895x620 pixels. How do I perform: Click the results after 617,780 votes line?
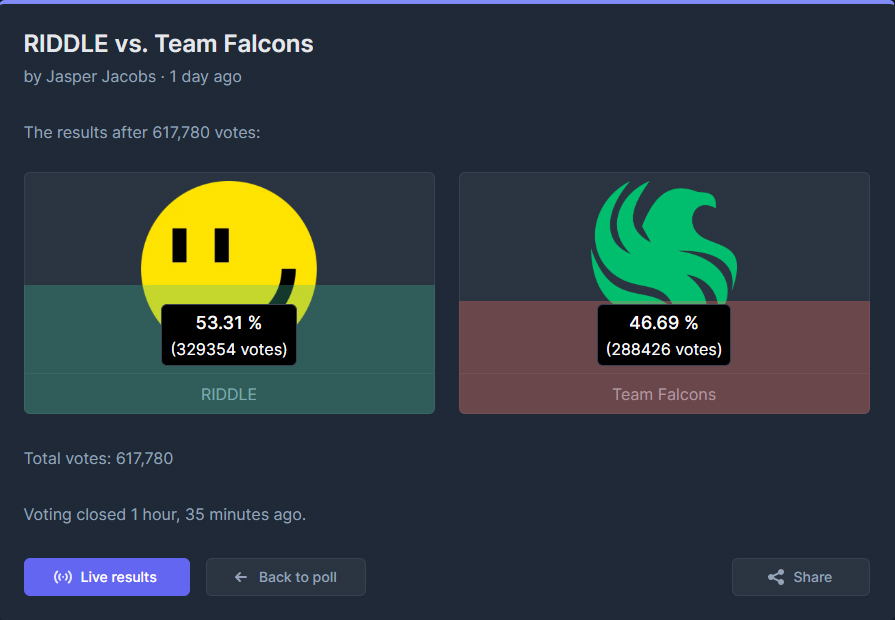point(142,132)
